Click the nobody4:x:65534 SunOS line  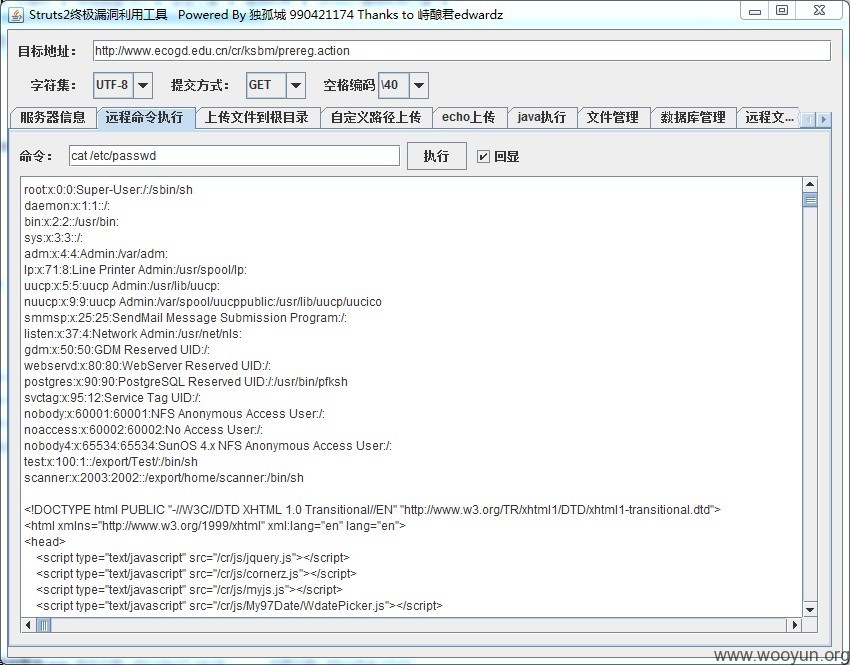click(x=208, y=446)
